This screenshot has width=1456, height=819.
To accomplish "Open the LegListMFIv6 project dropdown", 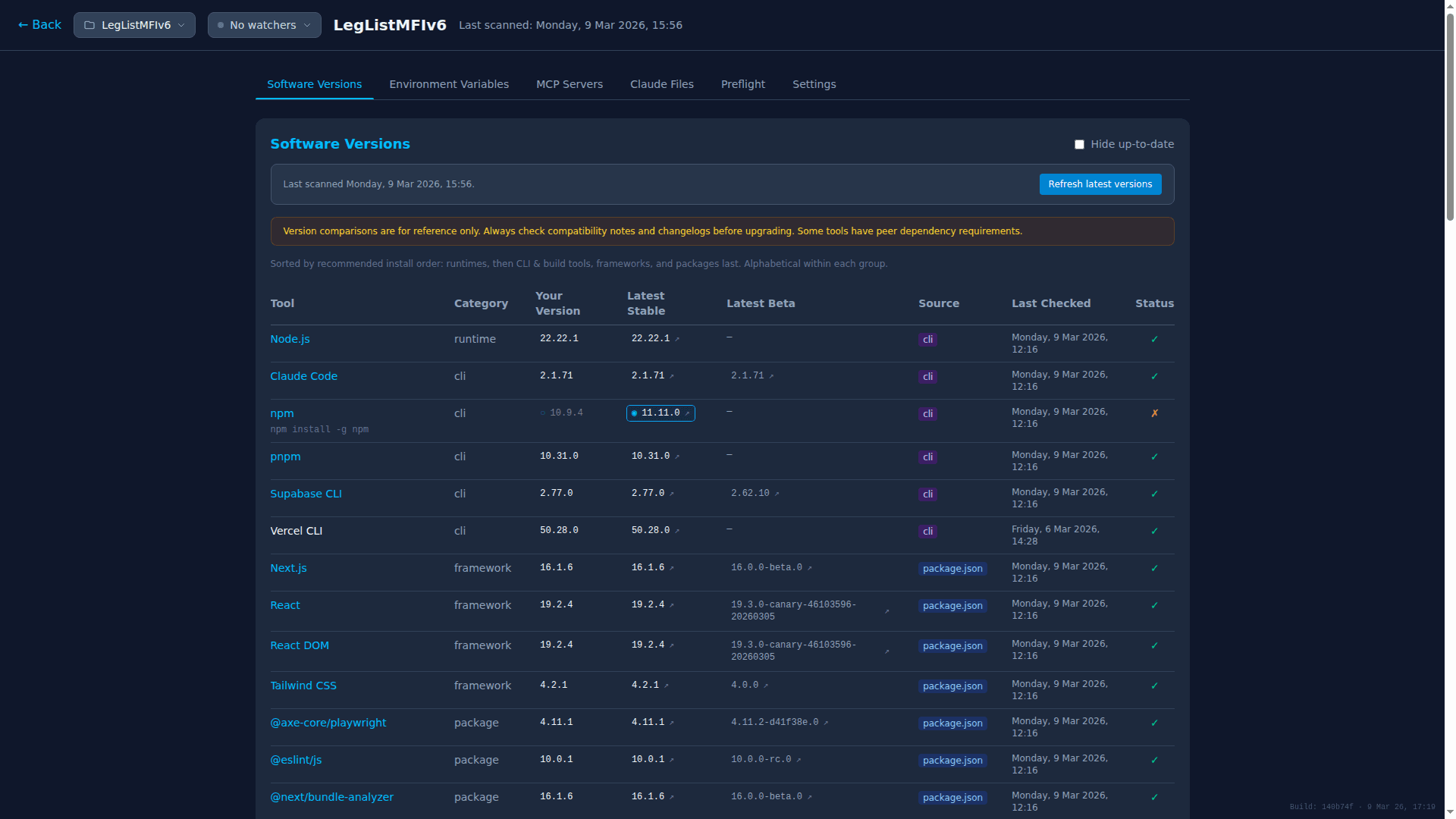I will point(134,24).
